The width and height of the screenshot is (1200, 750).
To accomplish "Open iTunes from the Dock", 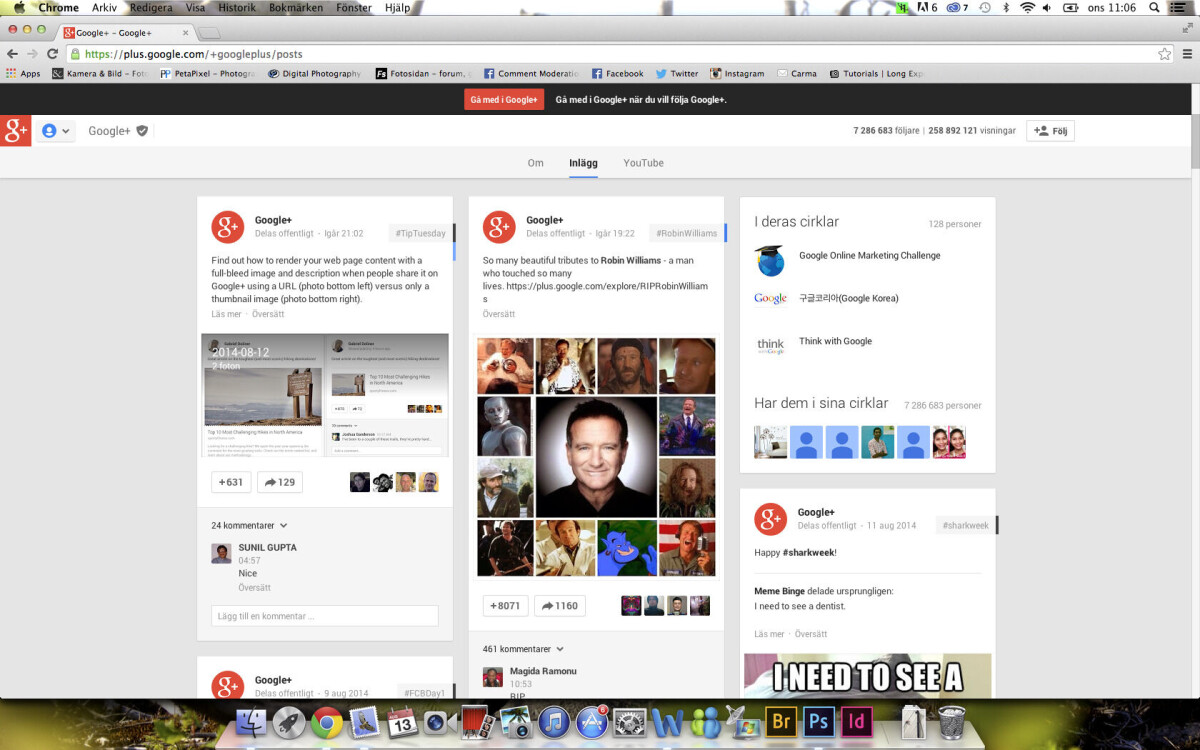I will [x=553, y=722].
